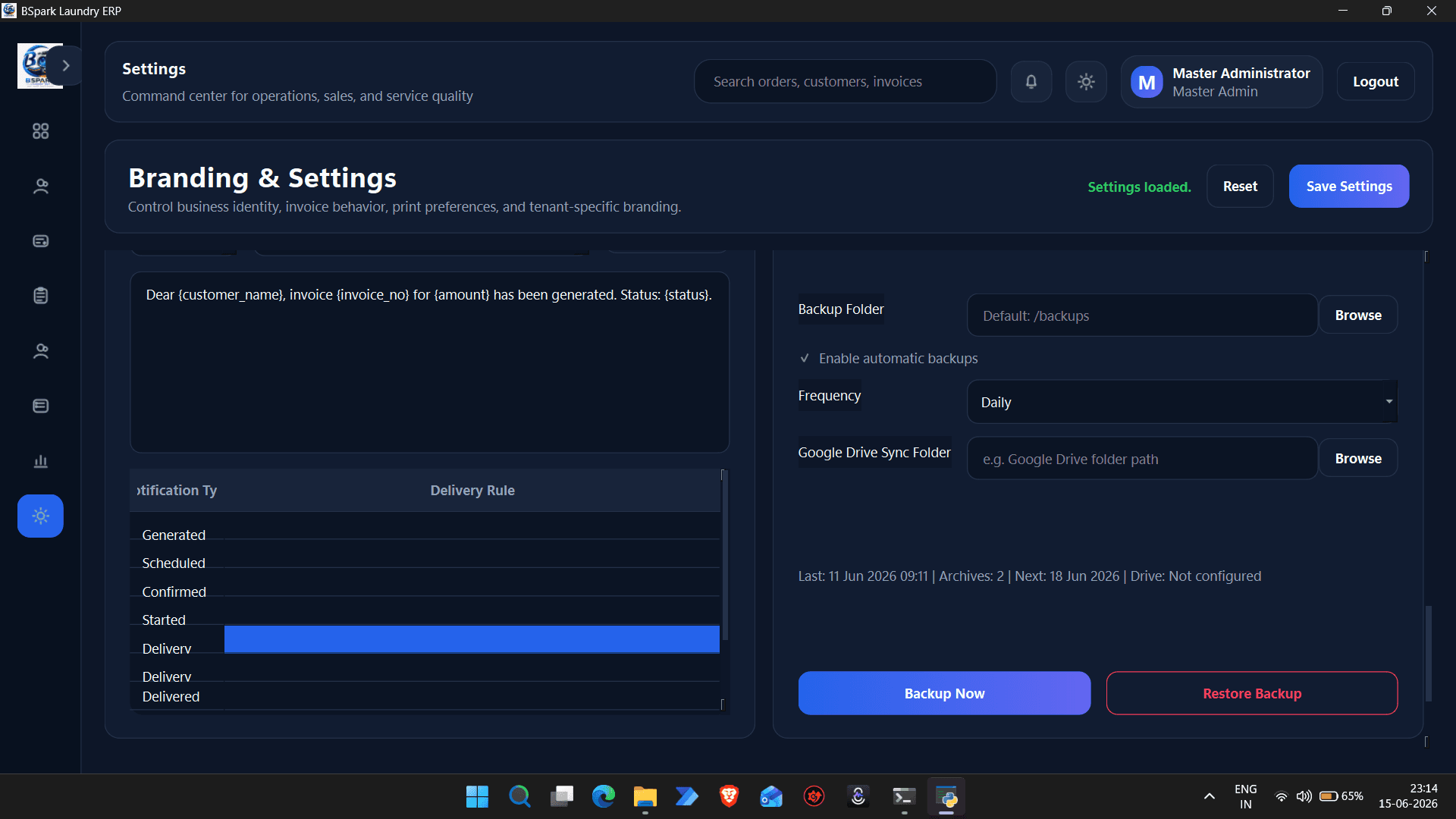
Task: Open Wi-Fi network tray icon
Action: click(x=1281, y=796)
